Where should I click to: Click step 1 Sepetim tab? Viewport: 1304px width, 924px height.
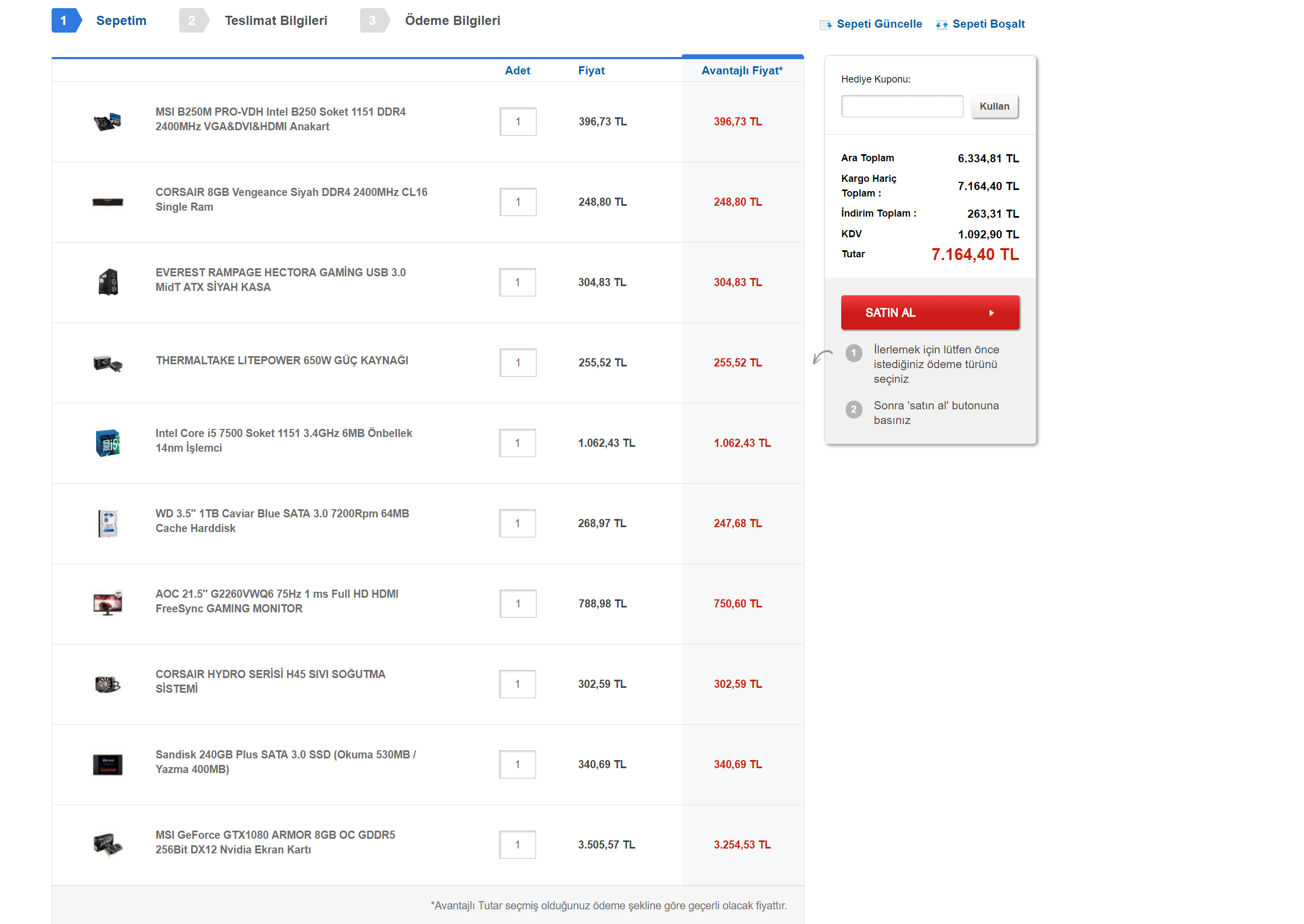(121, 21)
